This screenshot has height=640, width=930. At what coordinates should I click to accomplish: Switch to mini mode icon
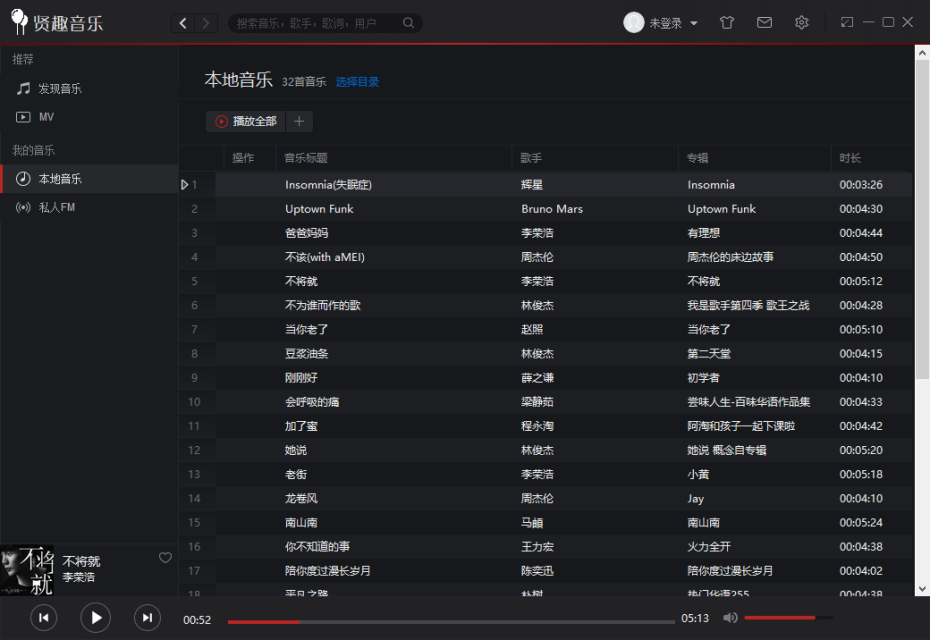tap(846, 23)
